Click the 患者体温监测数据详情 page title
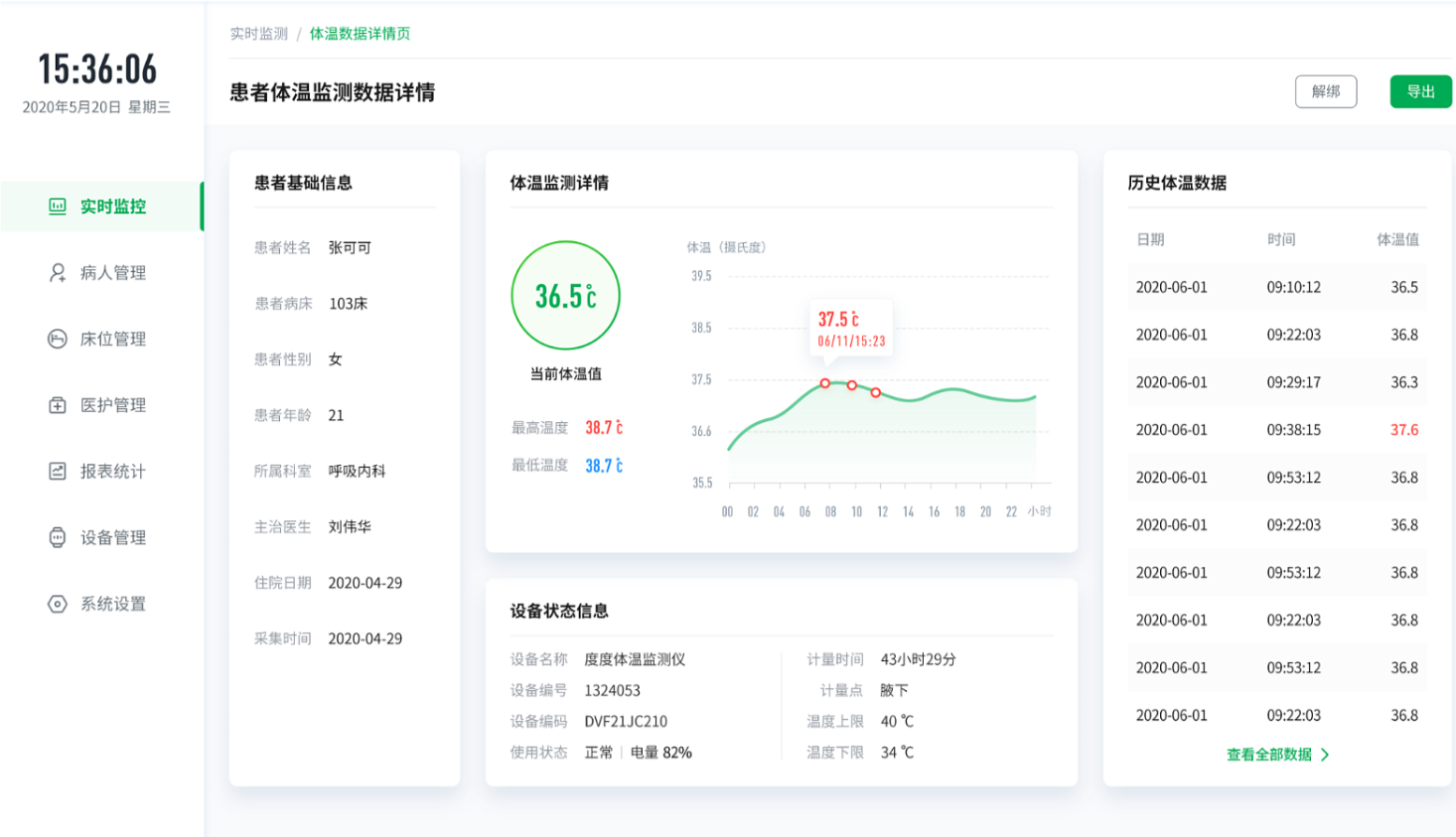Viewport: 1456px width, 837px height. 333,92
